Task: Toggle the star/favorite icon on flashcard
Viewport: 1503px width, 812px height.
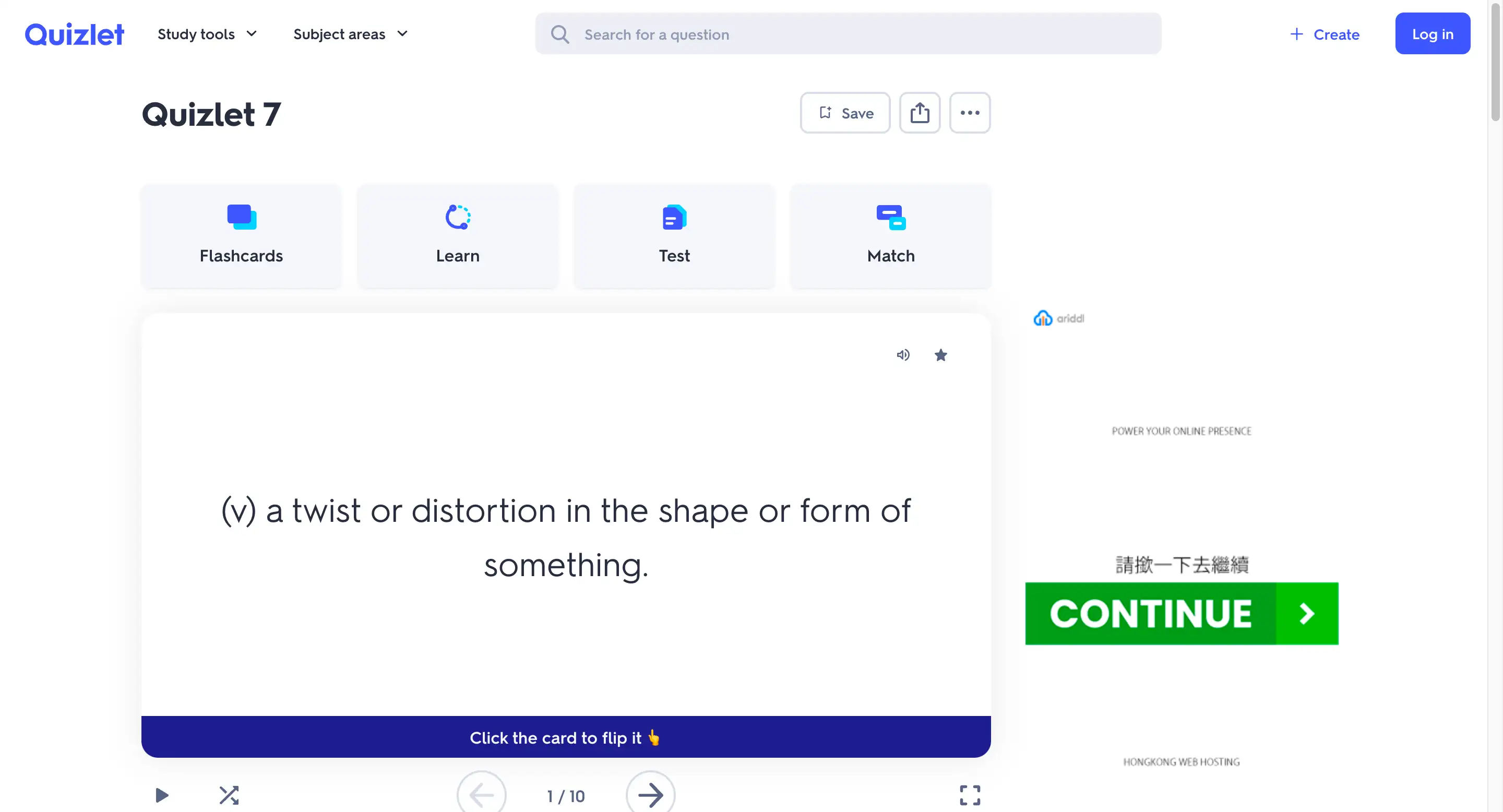Action: (x=940, y=354)
